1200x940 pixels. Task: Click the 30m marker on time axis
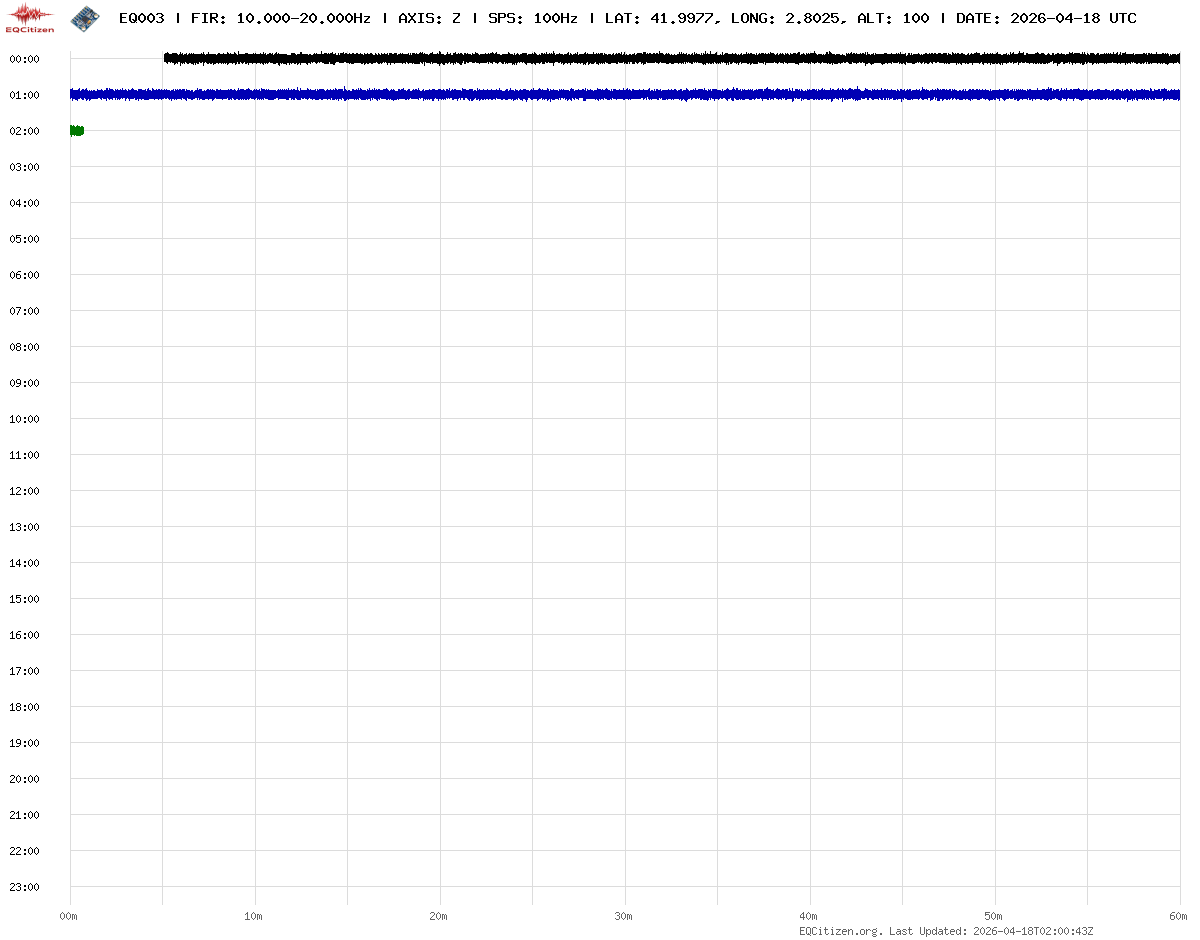pyautogui.click(x=624, y=916)
